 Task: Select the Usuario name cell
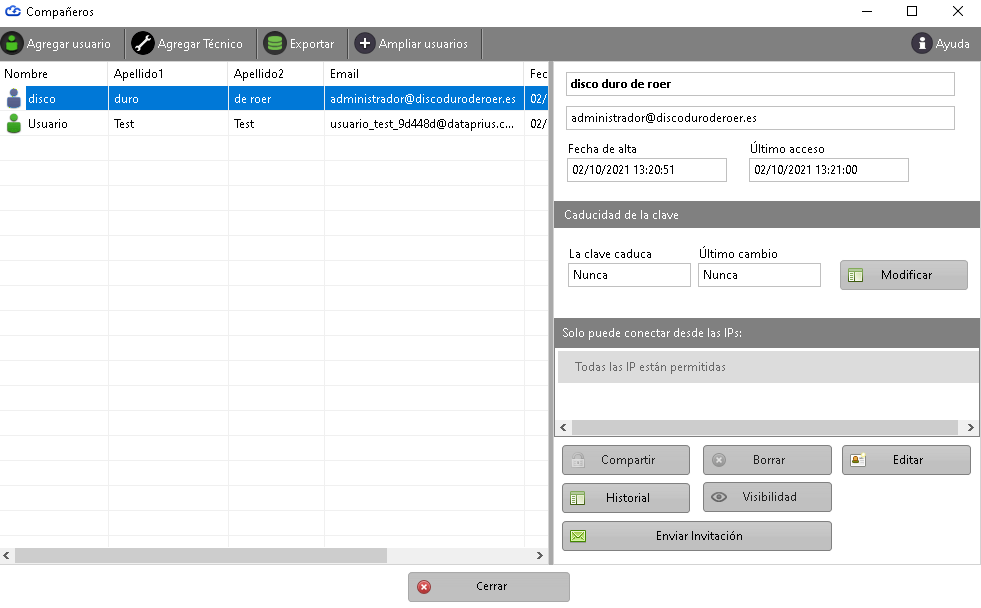(x=66, y=124)
